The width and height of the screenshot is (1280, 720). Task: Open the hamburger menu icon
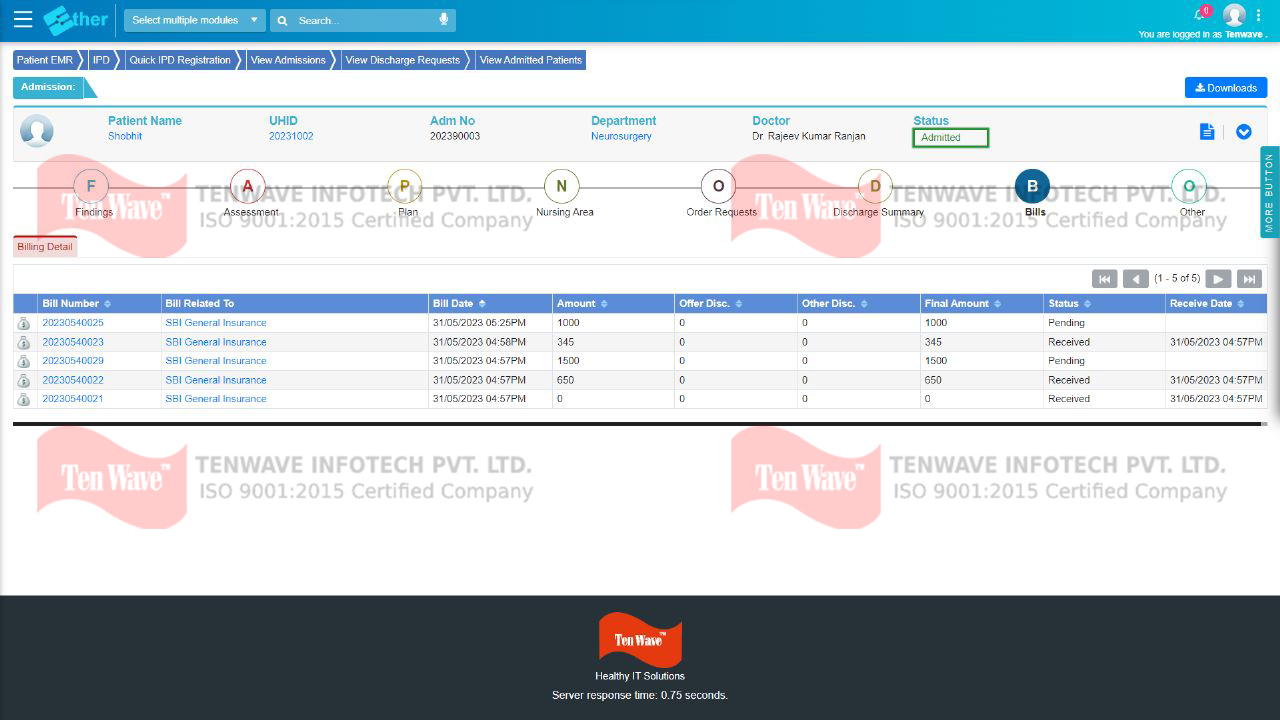[22, 19]
